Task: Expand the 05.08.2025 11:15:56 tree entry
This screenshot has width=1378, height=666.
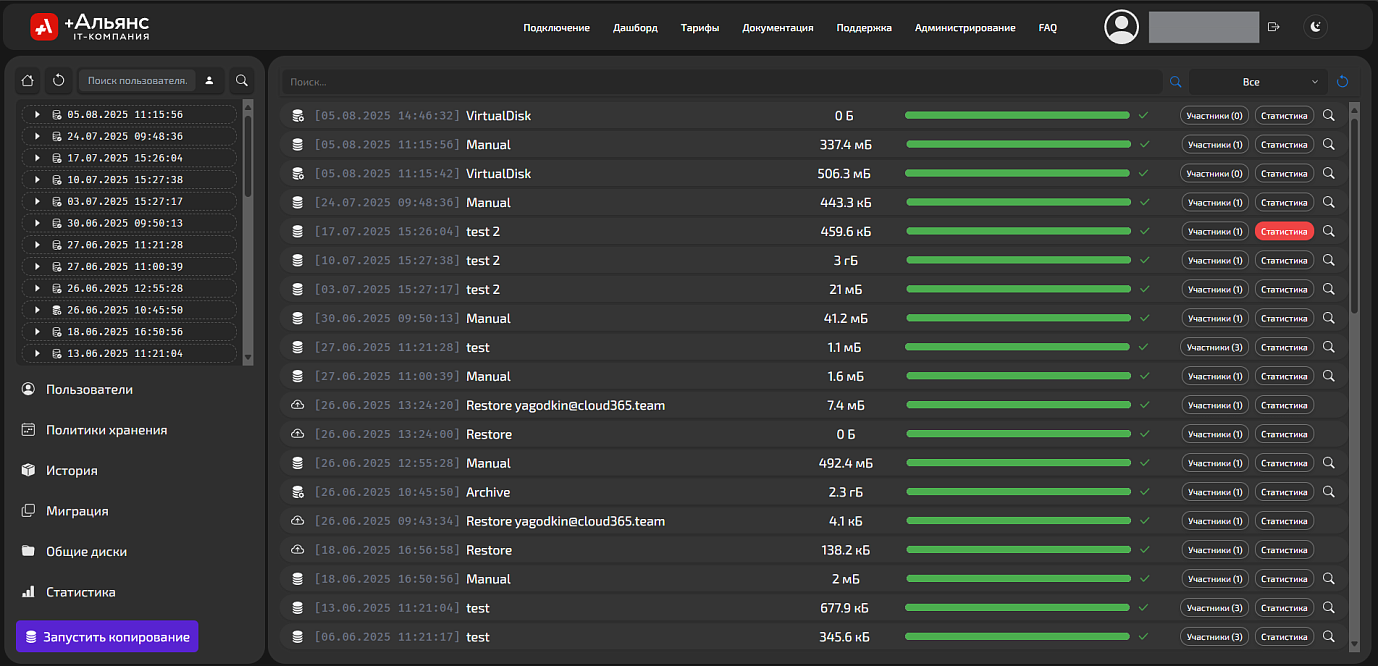Action: (x=37, y=115)
